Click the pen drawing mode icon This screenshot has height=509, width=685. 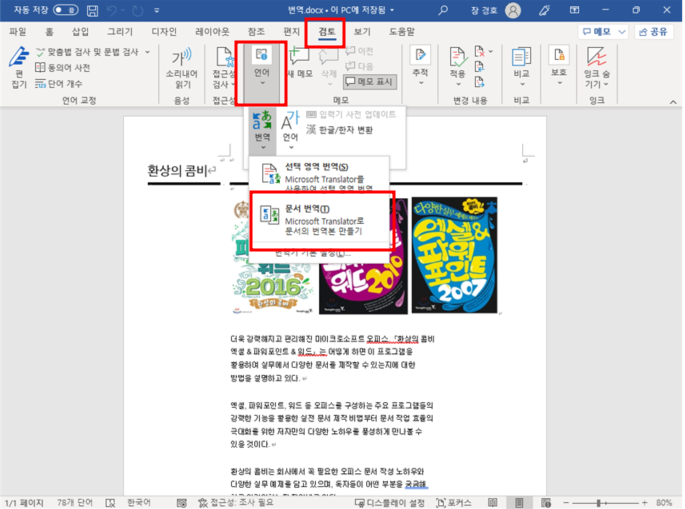click(x=544, y=10)
